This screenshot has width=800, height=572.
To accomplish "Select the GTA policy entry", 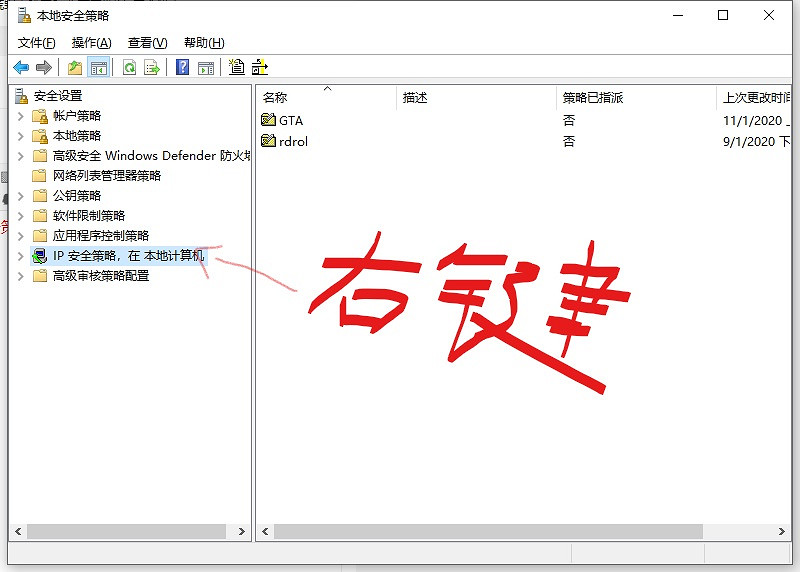I will click(290, 120).
